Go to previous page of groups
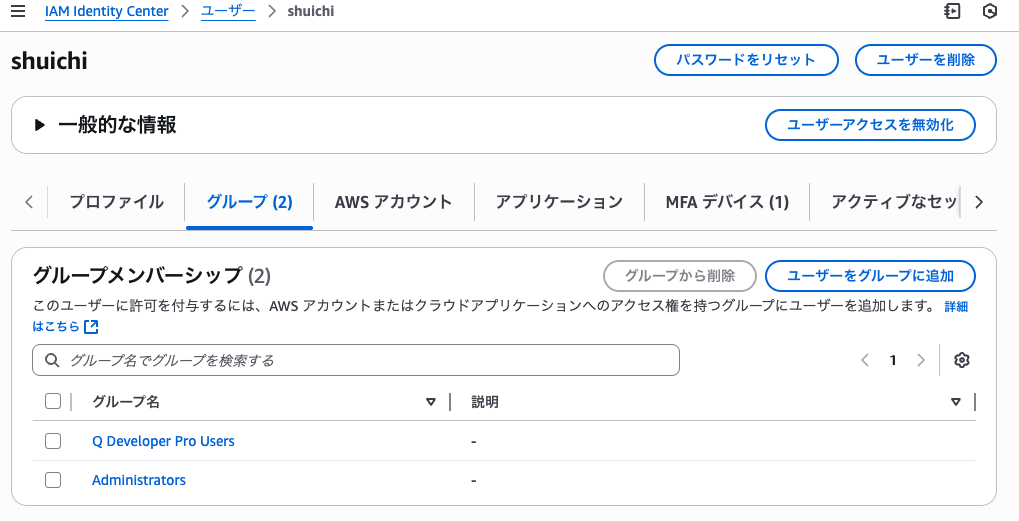This screenshot has width=1019, height=521. pyautogui.click(x=865, y=360)
